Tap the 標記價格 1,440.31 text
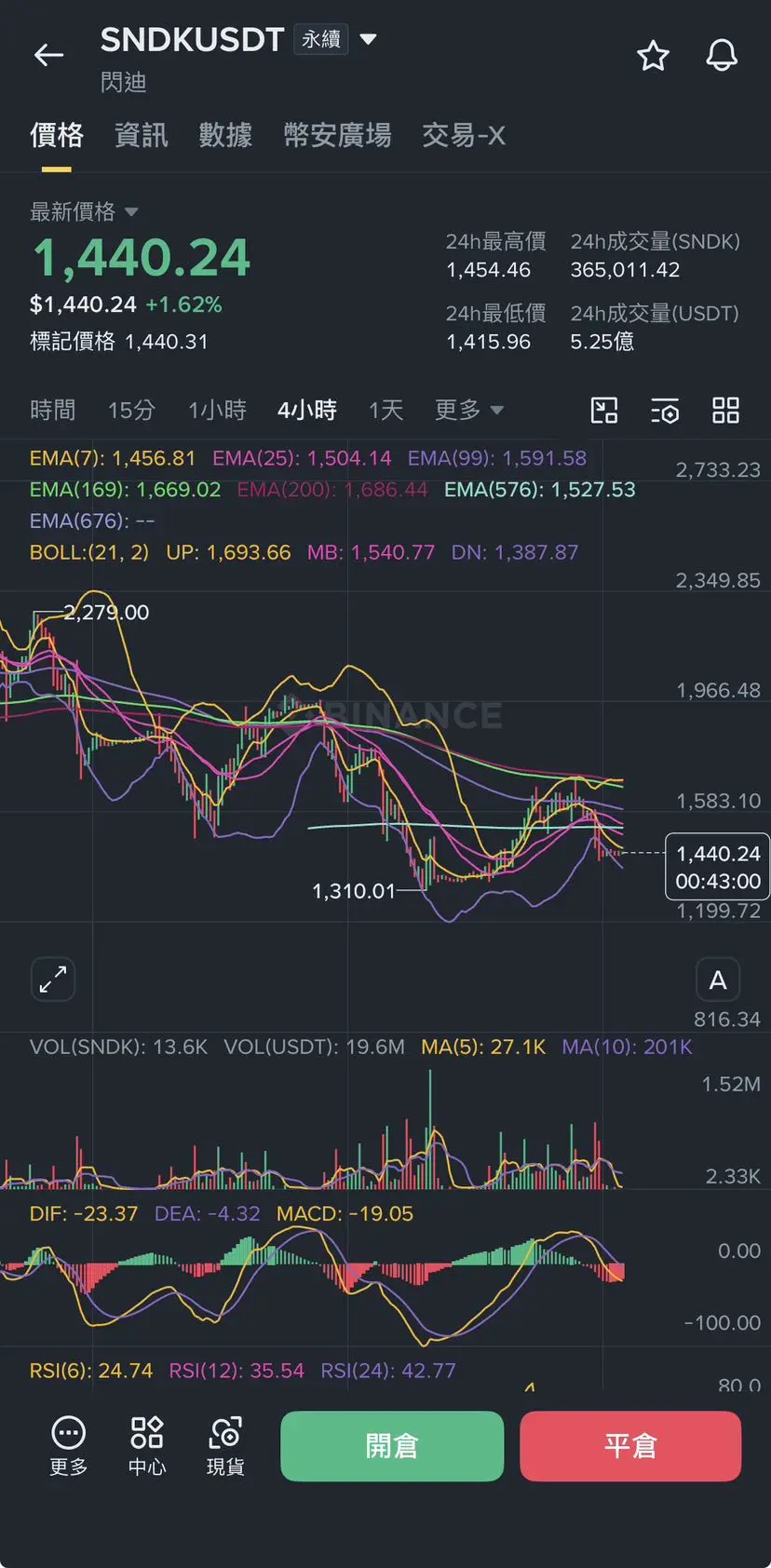Screen dimensions: 771x1568 coord(119,342)
